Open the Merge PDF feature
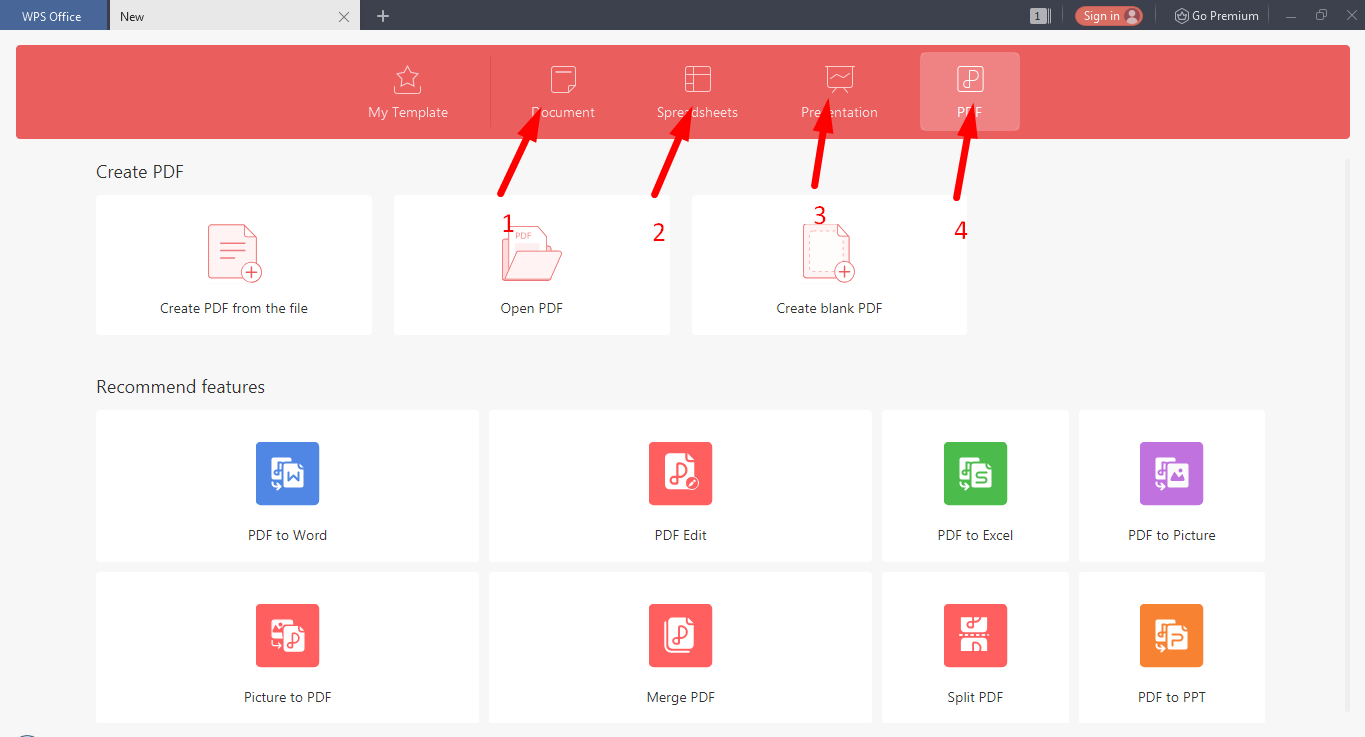The width and height of the screenshot is (1365, 737). pos(680,648)
